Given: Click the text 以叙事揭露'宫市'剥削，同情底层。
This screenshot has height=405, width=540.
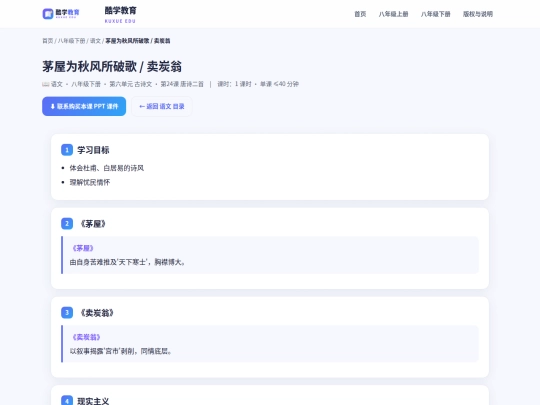Looking at the screenshot, I should pyautogui.click(x=121, y=351).
